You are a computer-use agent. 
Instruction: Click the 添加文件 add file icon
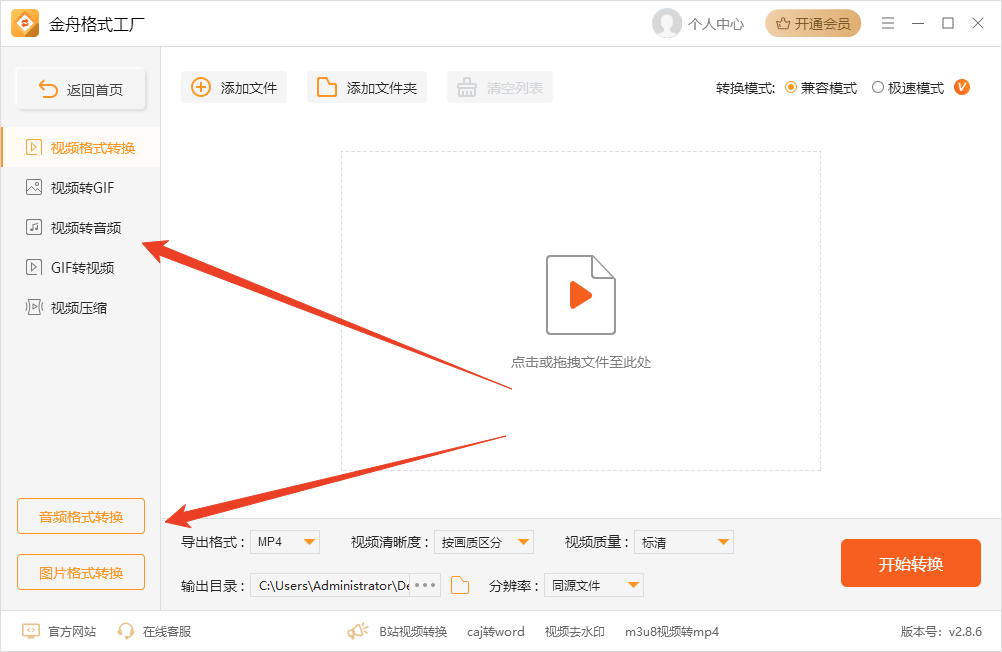tap(200, 87)
